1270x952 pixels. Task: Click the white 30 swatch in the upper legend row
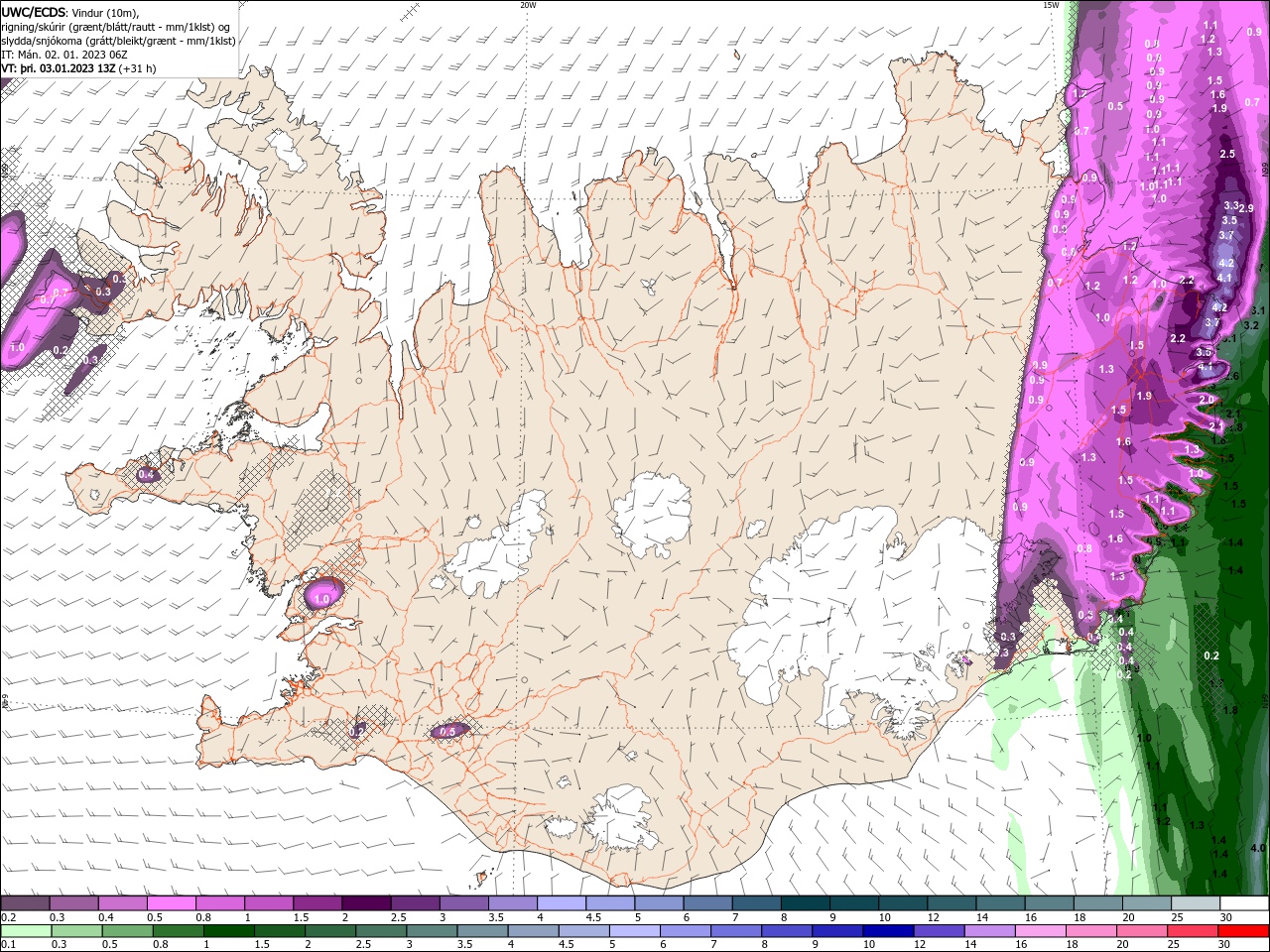1244,903
